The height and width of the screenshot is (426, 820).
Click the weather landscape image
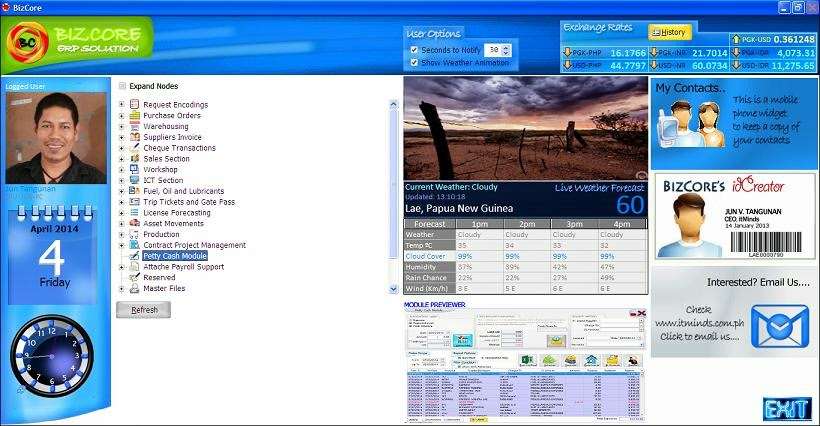[x=526, y=129]
